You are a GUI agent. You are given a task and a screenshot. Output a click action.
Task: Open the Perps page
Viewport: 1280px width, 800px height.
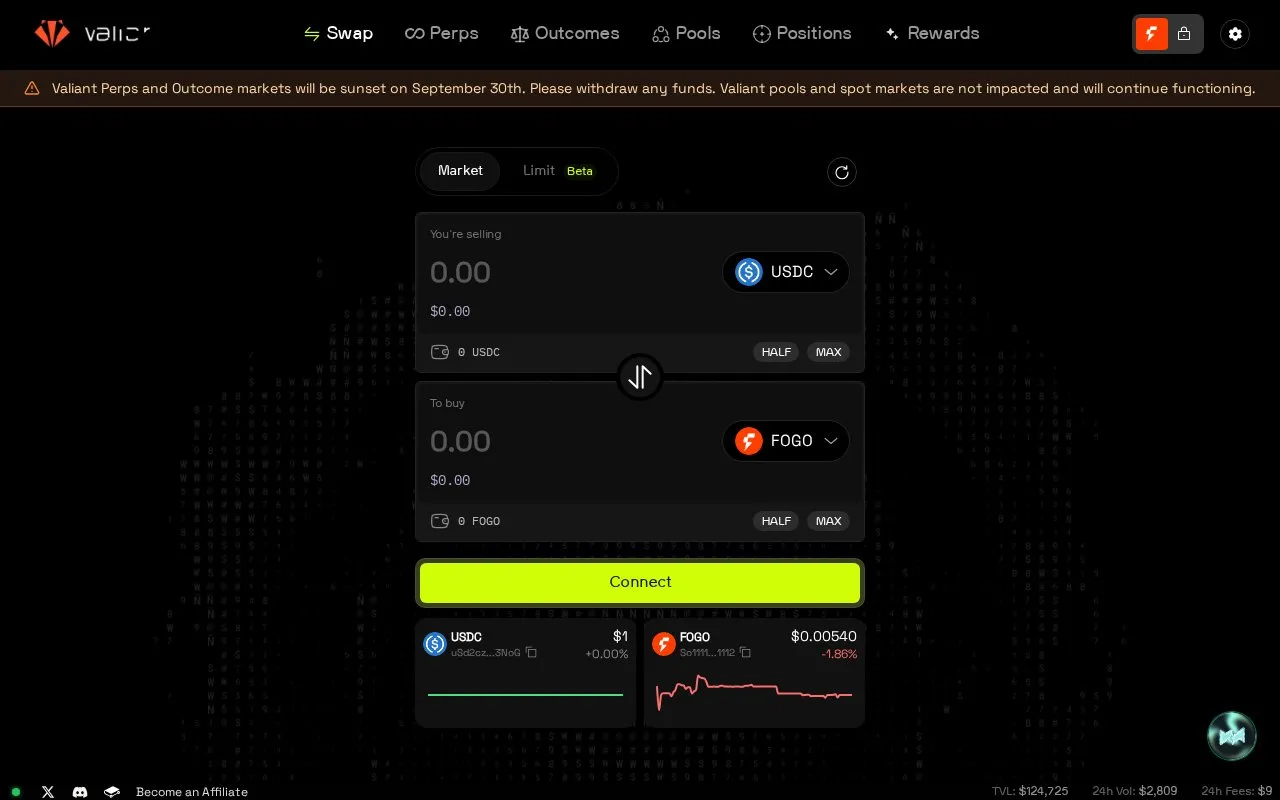click(442, 33)
